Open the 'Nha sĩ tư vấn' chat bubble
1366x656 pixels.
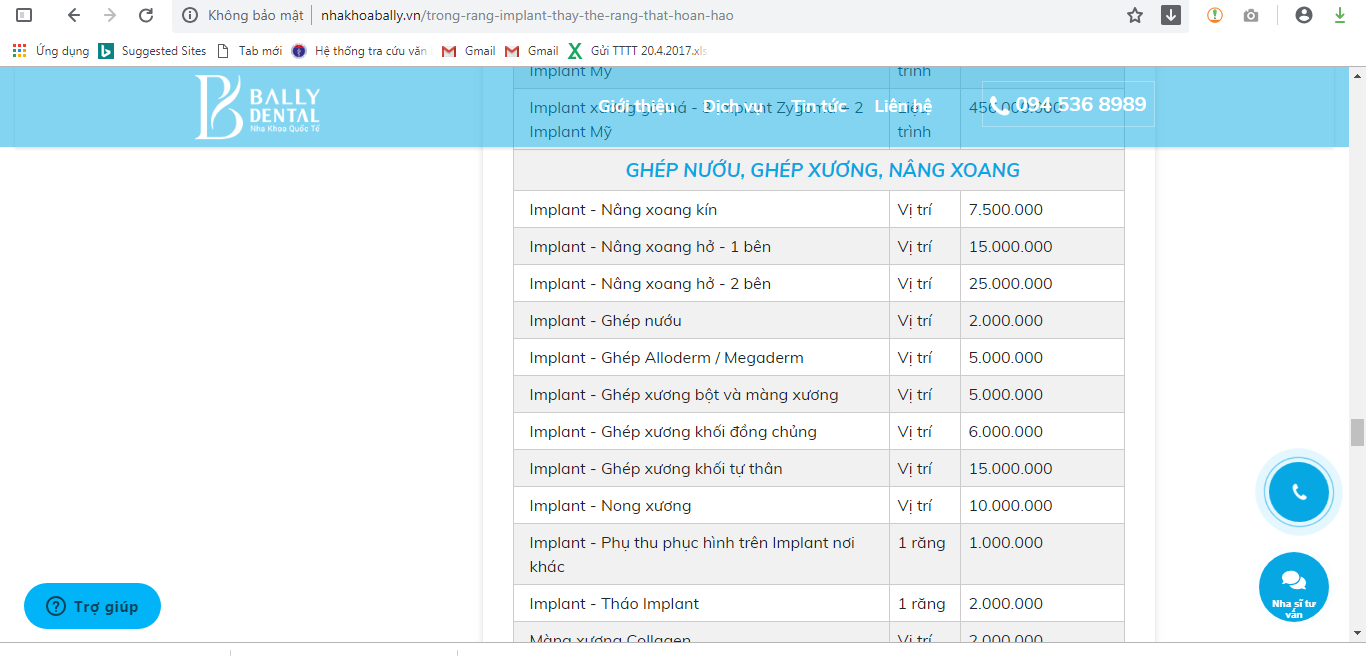1293,587
